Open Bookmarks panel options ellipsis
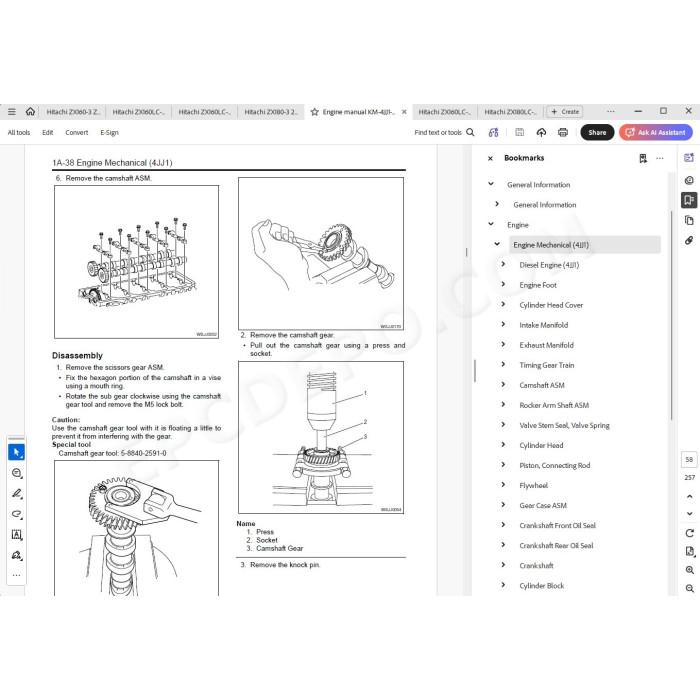The width and height of the screenshot is (700, 700). click(660, 158)
